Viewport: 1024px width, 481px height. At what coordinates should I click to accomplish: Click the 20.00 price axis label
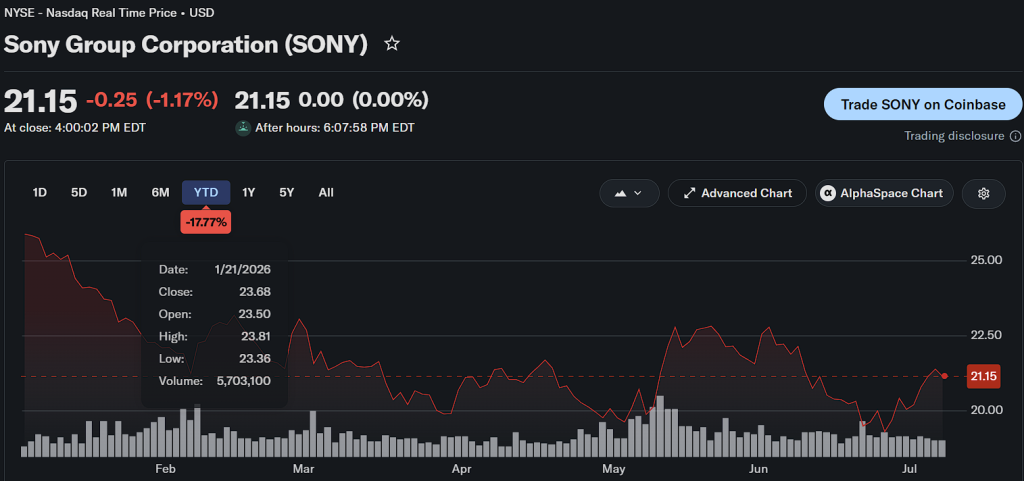pos(985,410)
